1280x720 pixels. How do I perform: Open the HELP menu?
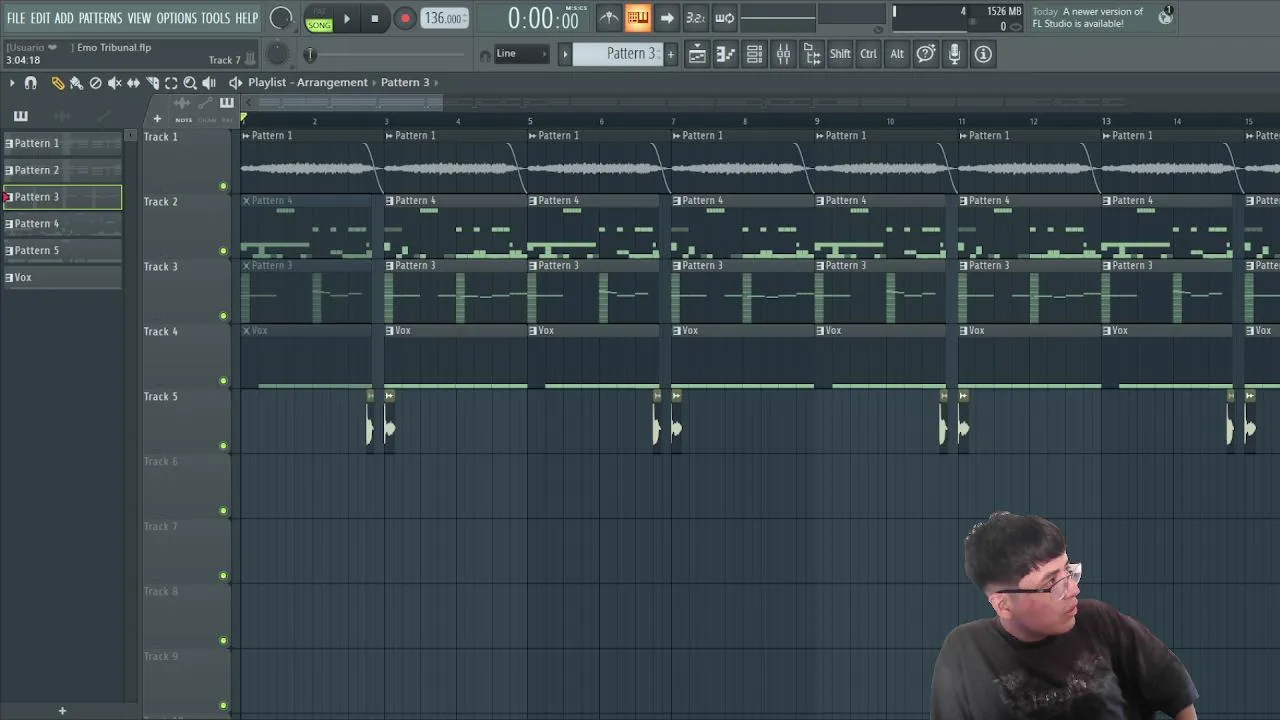246,18
